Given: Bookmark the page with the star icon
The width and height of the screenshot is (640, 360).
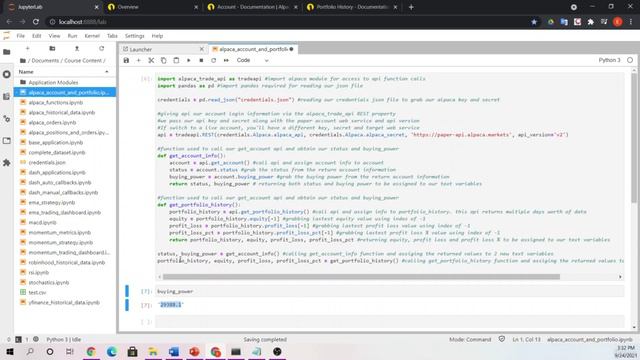Looking at the screenshot, I should [534, 22].
